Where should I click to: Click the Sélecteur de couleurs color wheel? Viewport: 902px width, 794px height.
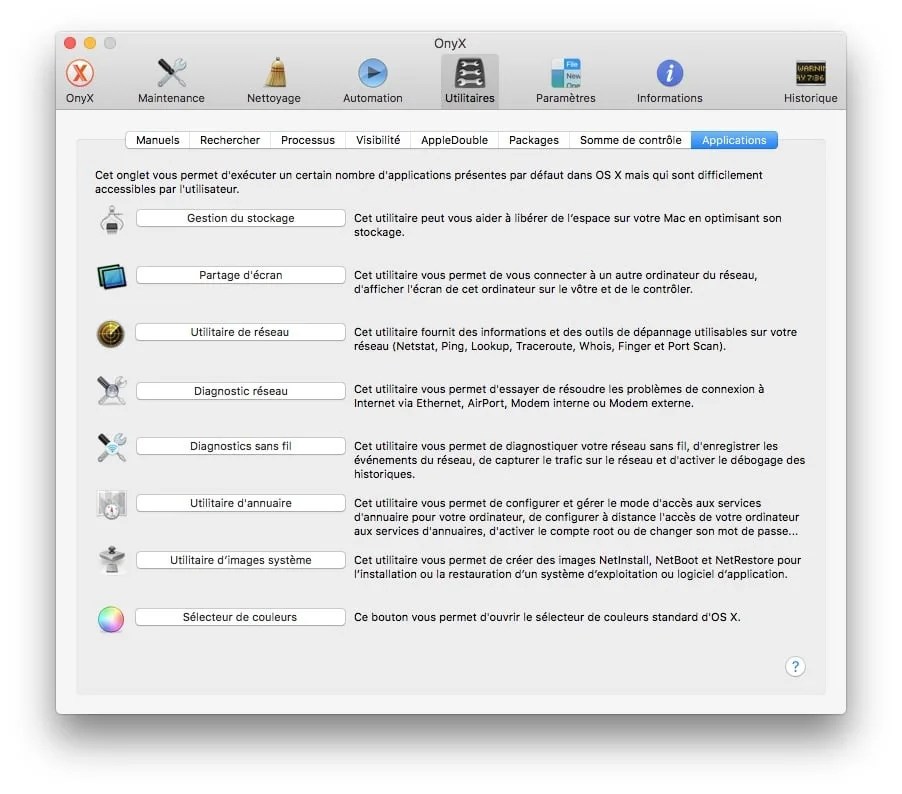point(111,620)
